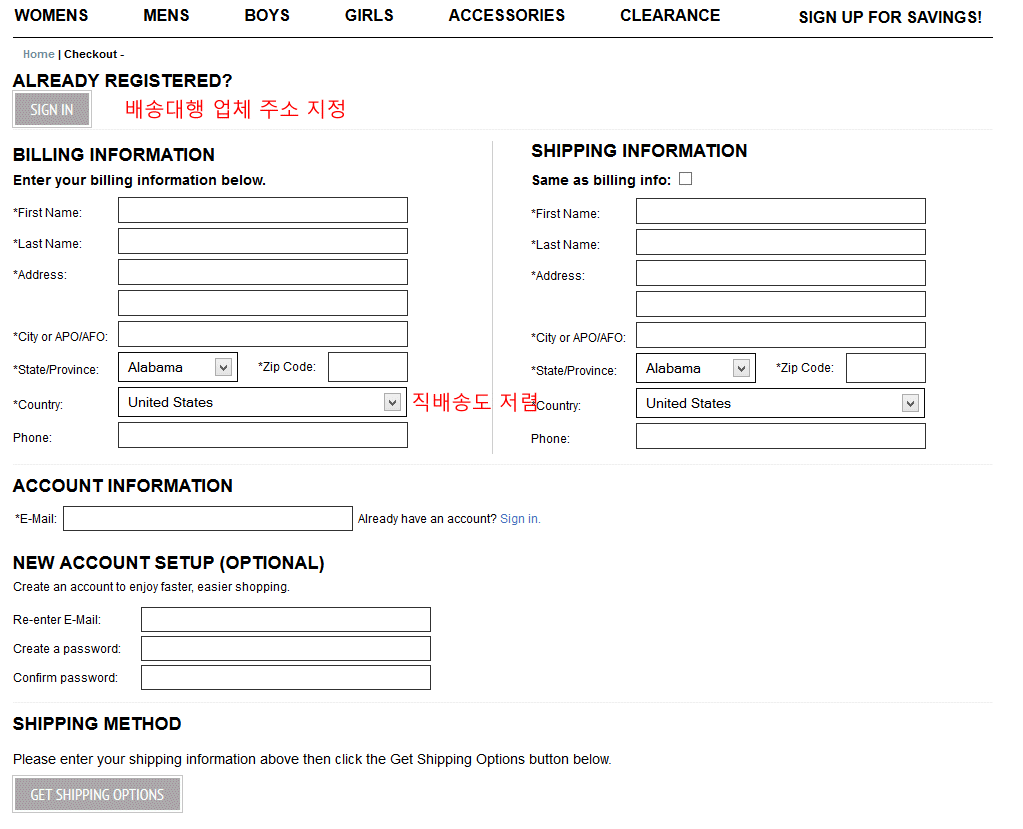This screenshot has width=1023, height=829.
Task: Select the ACCESSORIES menu item
Action: [x=506, y=16]
